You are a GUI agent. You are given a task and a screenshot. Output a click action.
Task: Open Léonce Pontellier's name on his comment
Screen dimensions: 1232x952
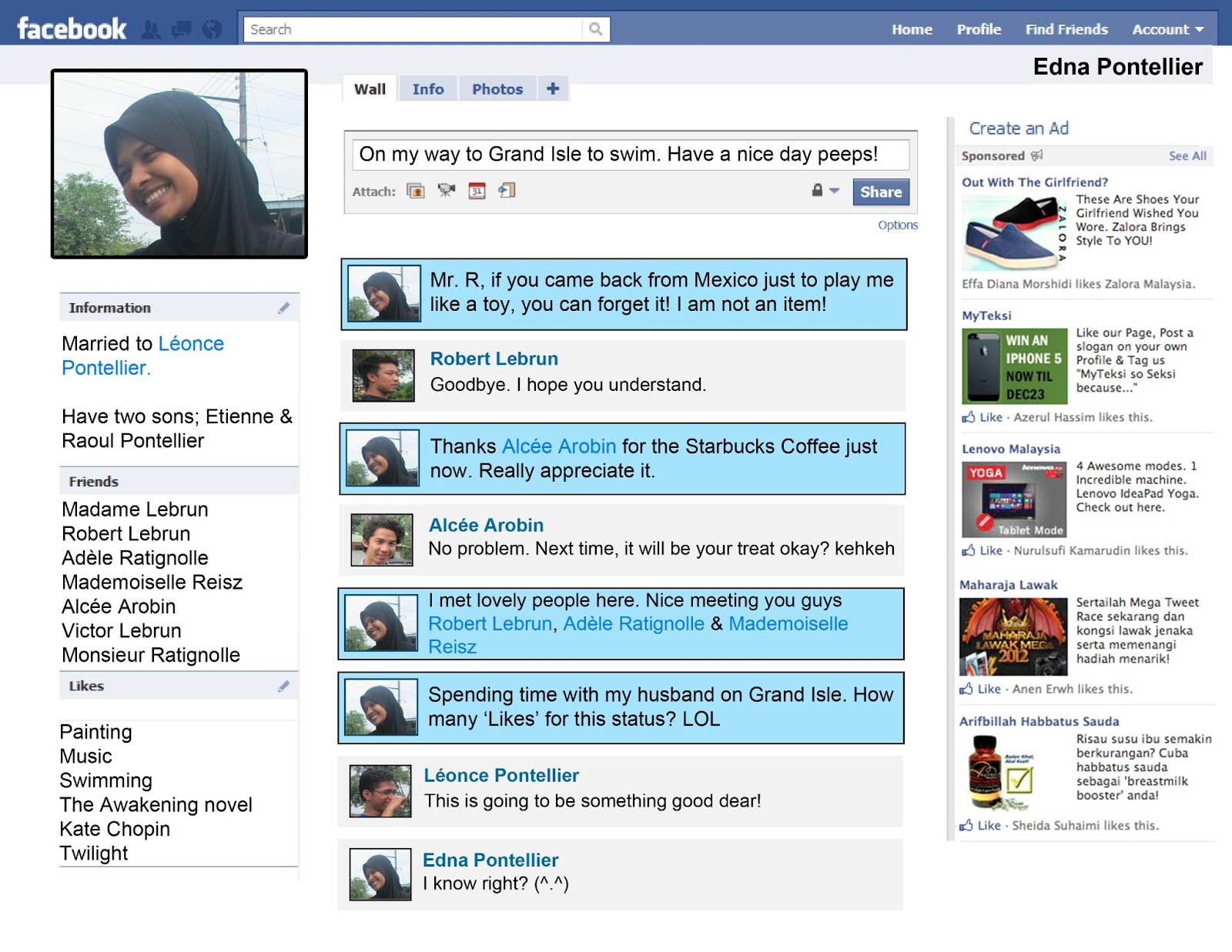click(501, 775)
